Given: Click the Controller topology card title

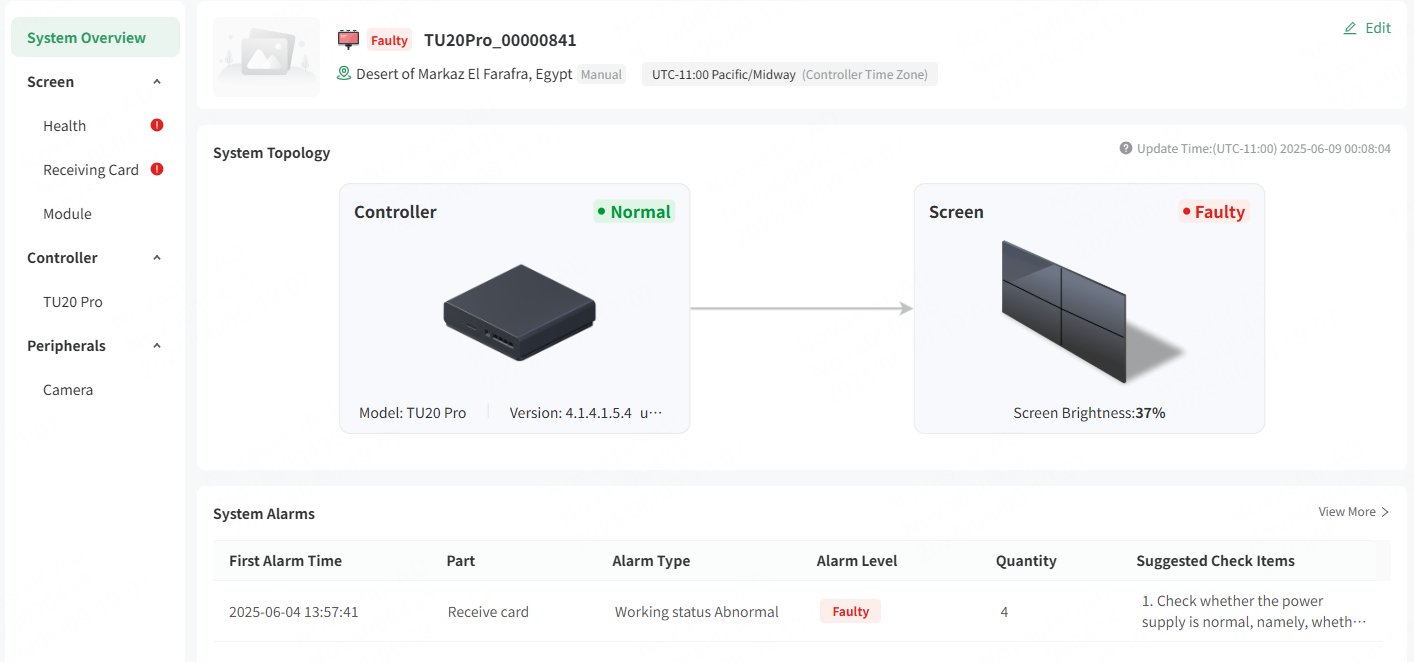Looking at the screenshot, I should tap(395, 211).
